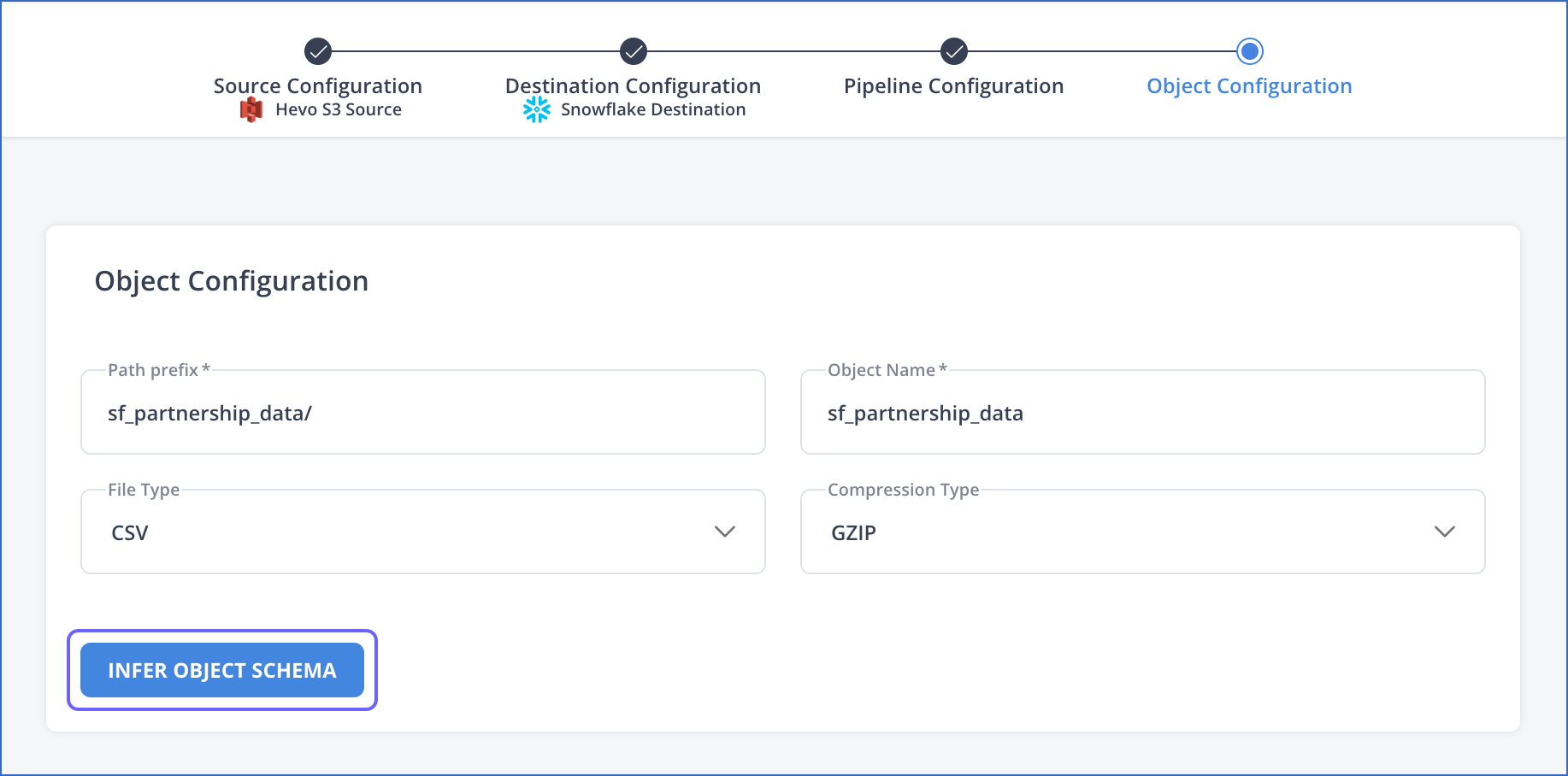Open the Compression Type dropdown showing GZIP
The width and height of the screenshot is (1568, 776).
(x=1143, y=532)
